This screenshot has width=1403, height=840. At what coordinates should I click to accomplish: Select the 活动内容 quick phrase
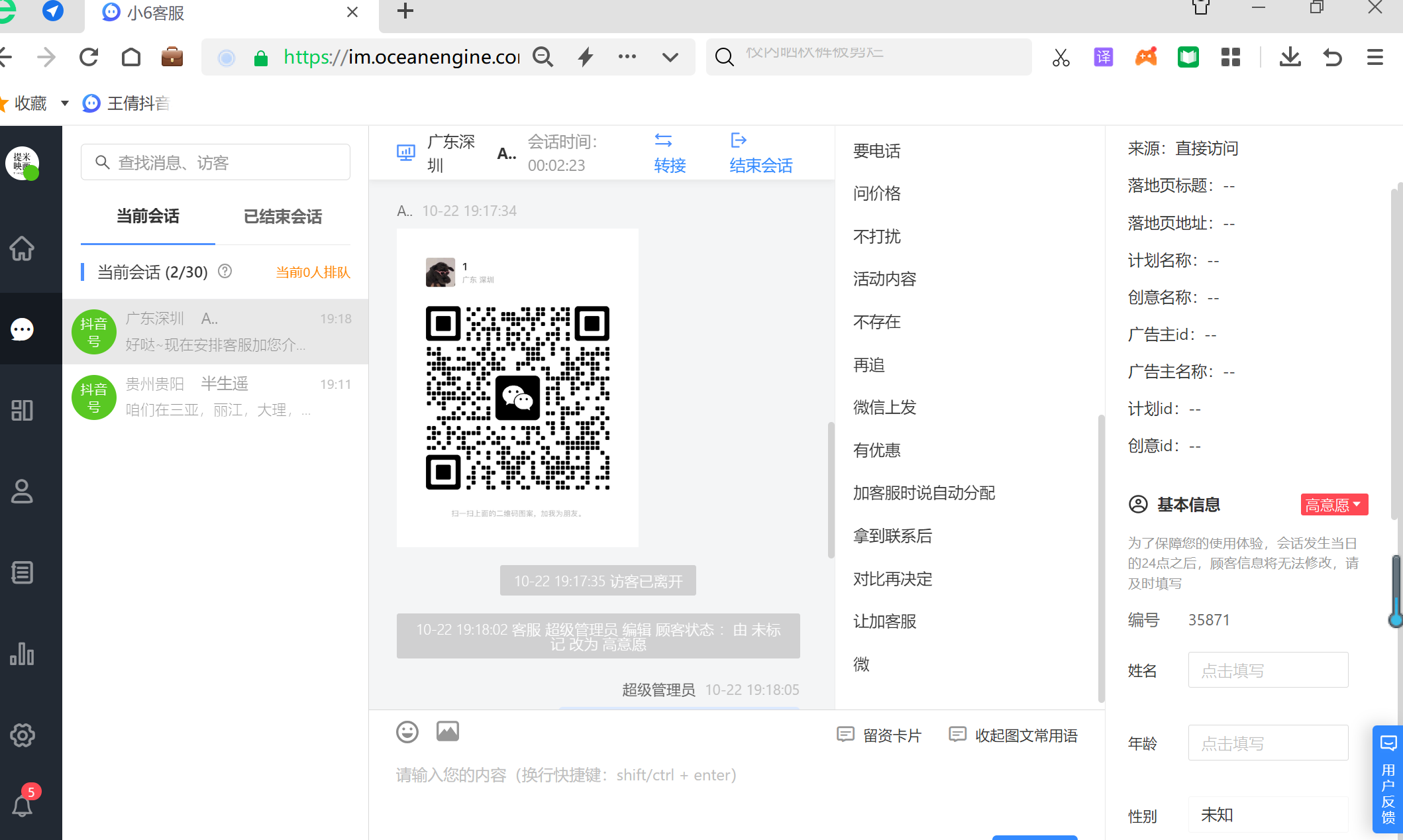[x=885, y=279]
